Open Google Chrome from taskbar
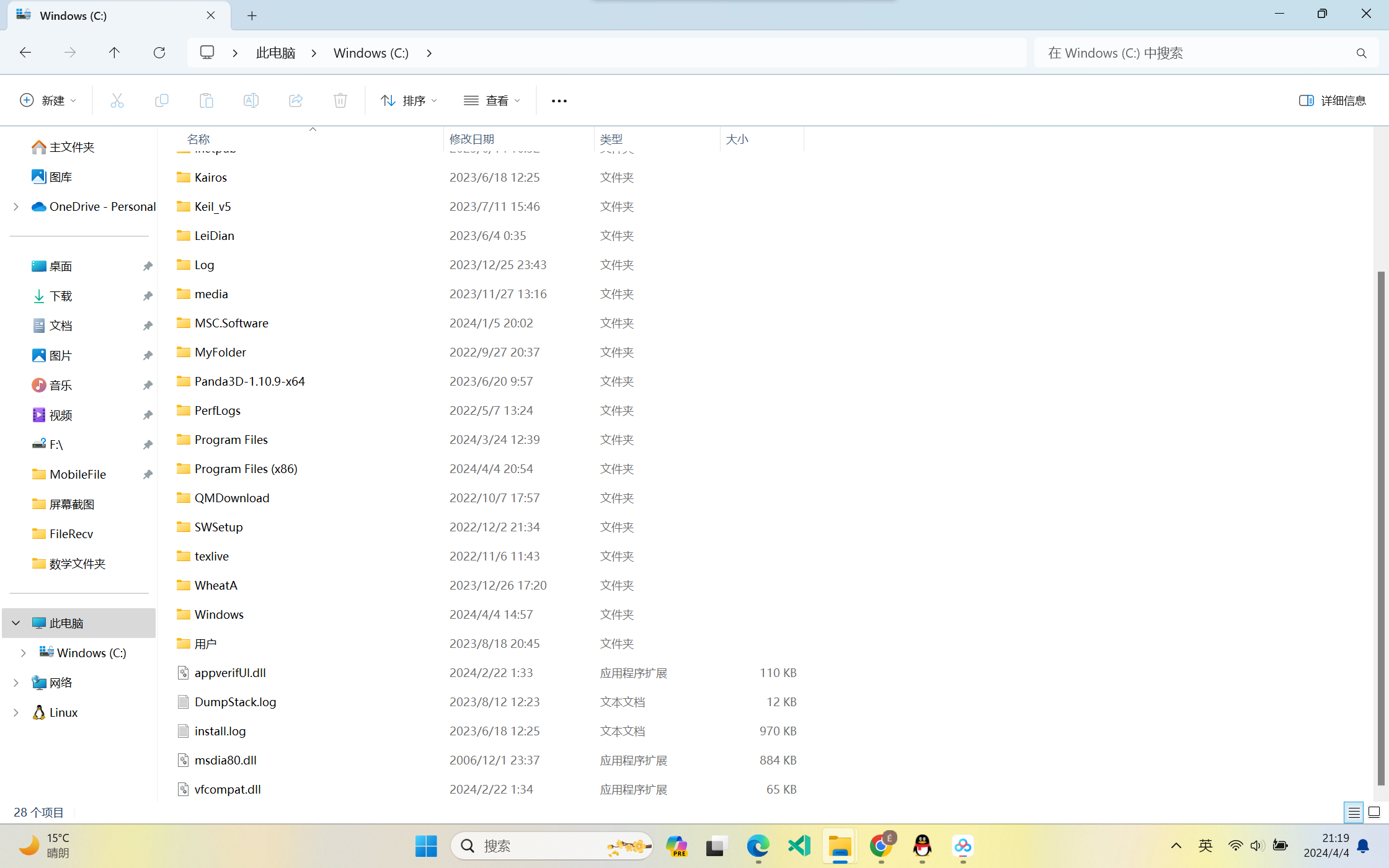 tap(881, 846)
